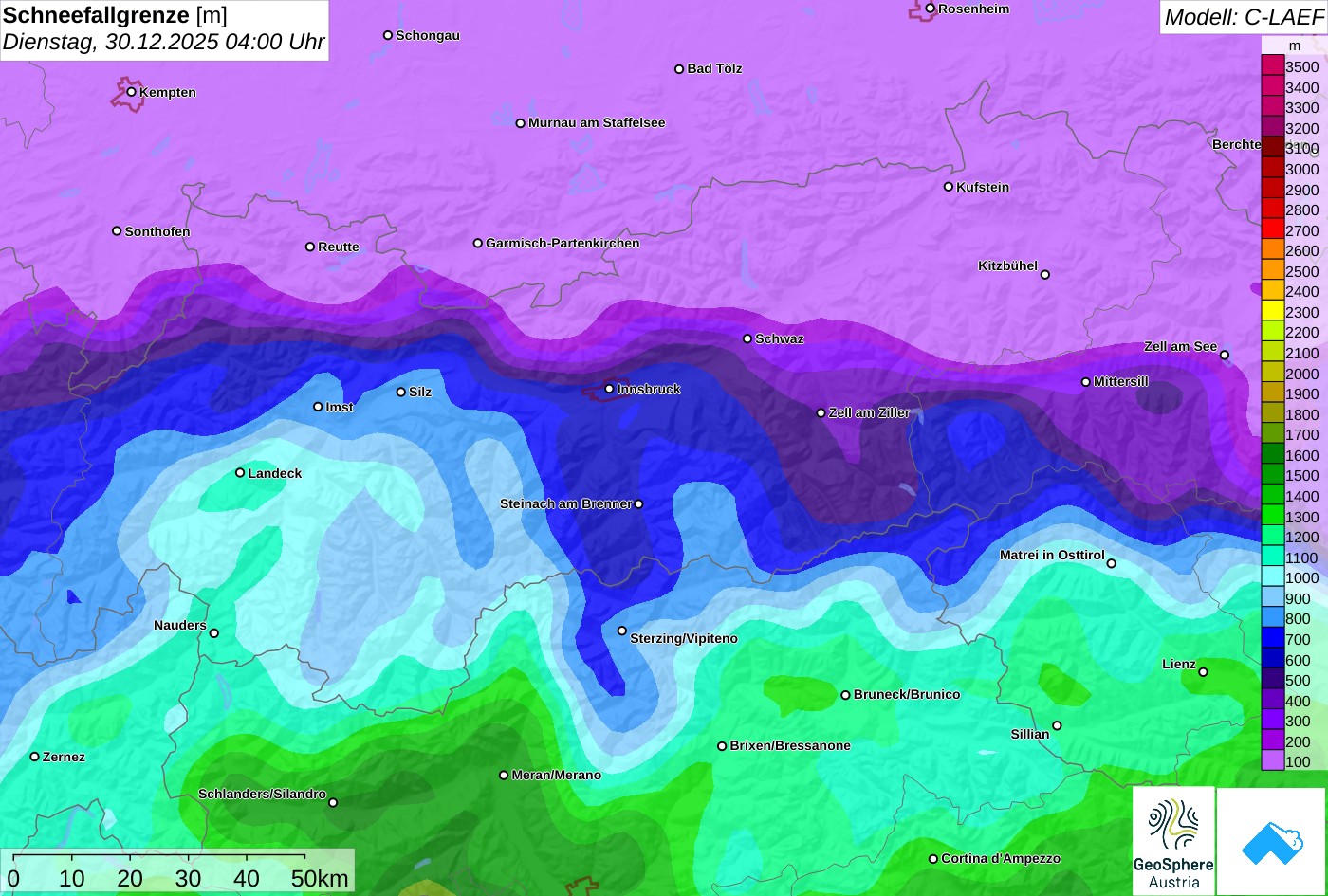Click the legend unit header 'm'
Screen dimensions: 1328x896
tap(1294, 46)
